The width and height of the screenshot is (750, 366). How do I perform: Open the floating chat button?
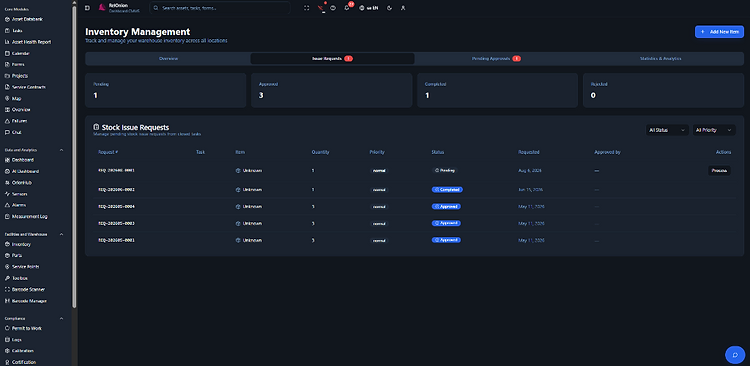coord(735,355)
